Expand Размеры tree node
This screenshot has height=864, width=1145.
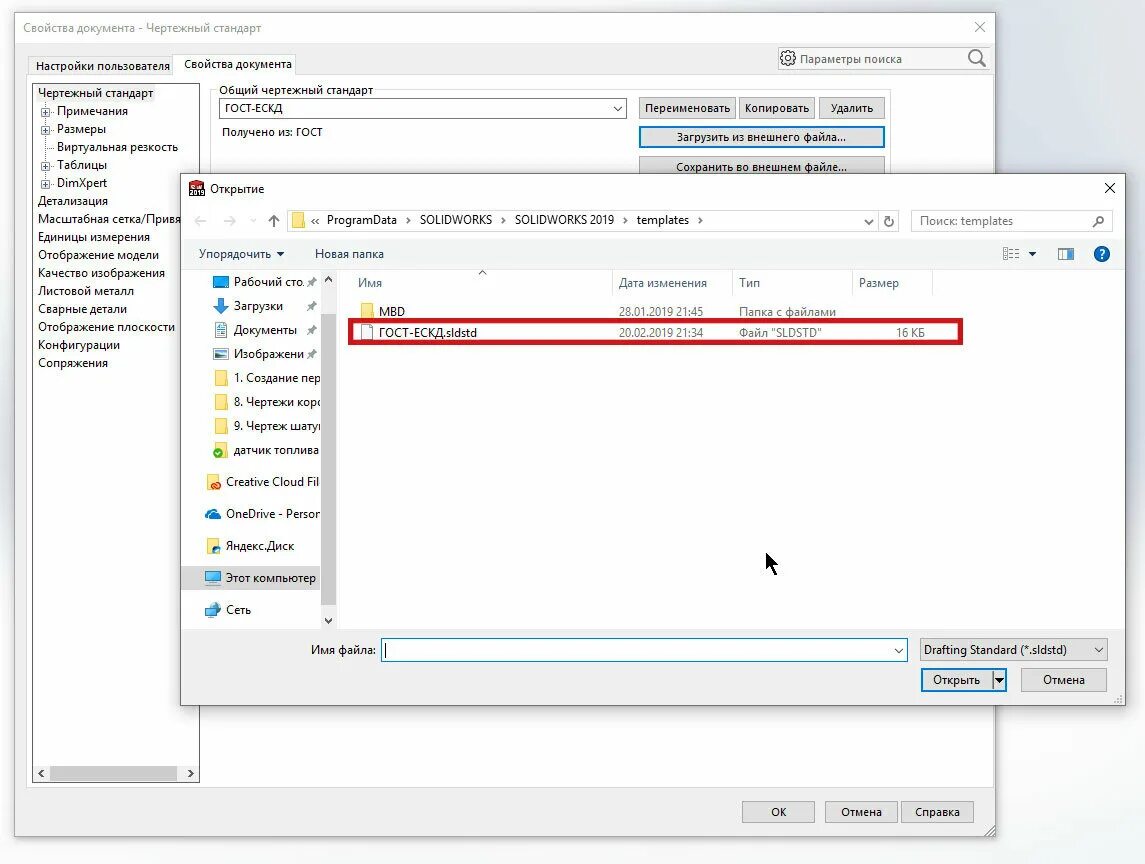tap(45, 130)
